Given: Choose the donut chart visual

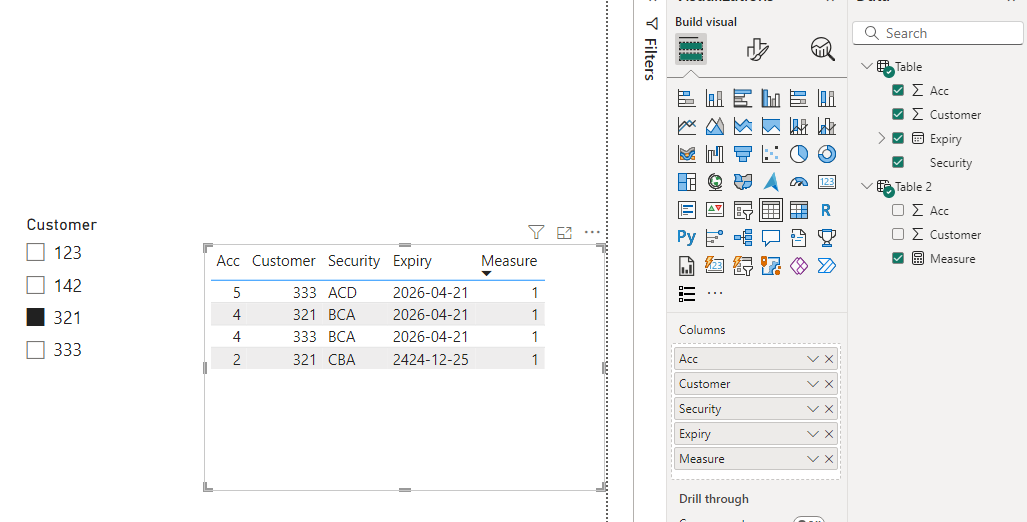Looking at the screenshot, I should tap(827, 154).
